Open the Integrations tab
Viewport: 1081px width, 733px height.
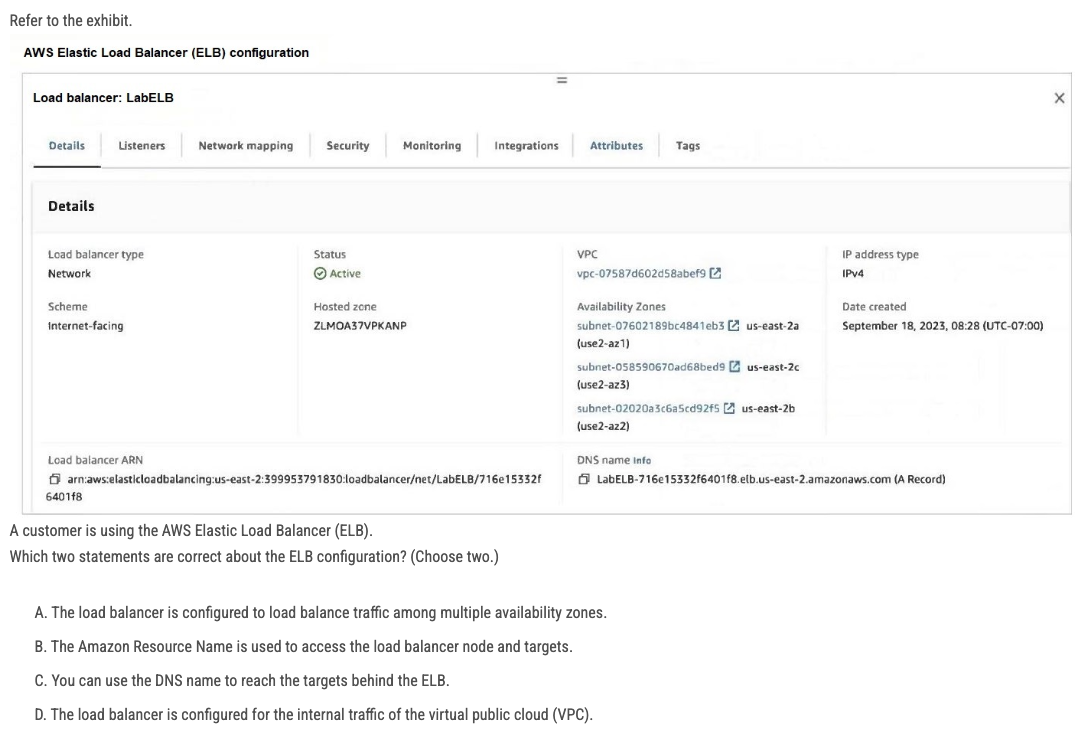tap(526, 145)
